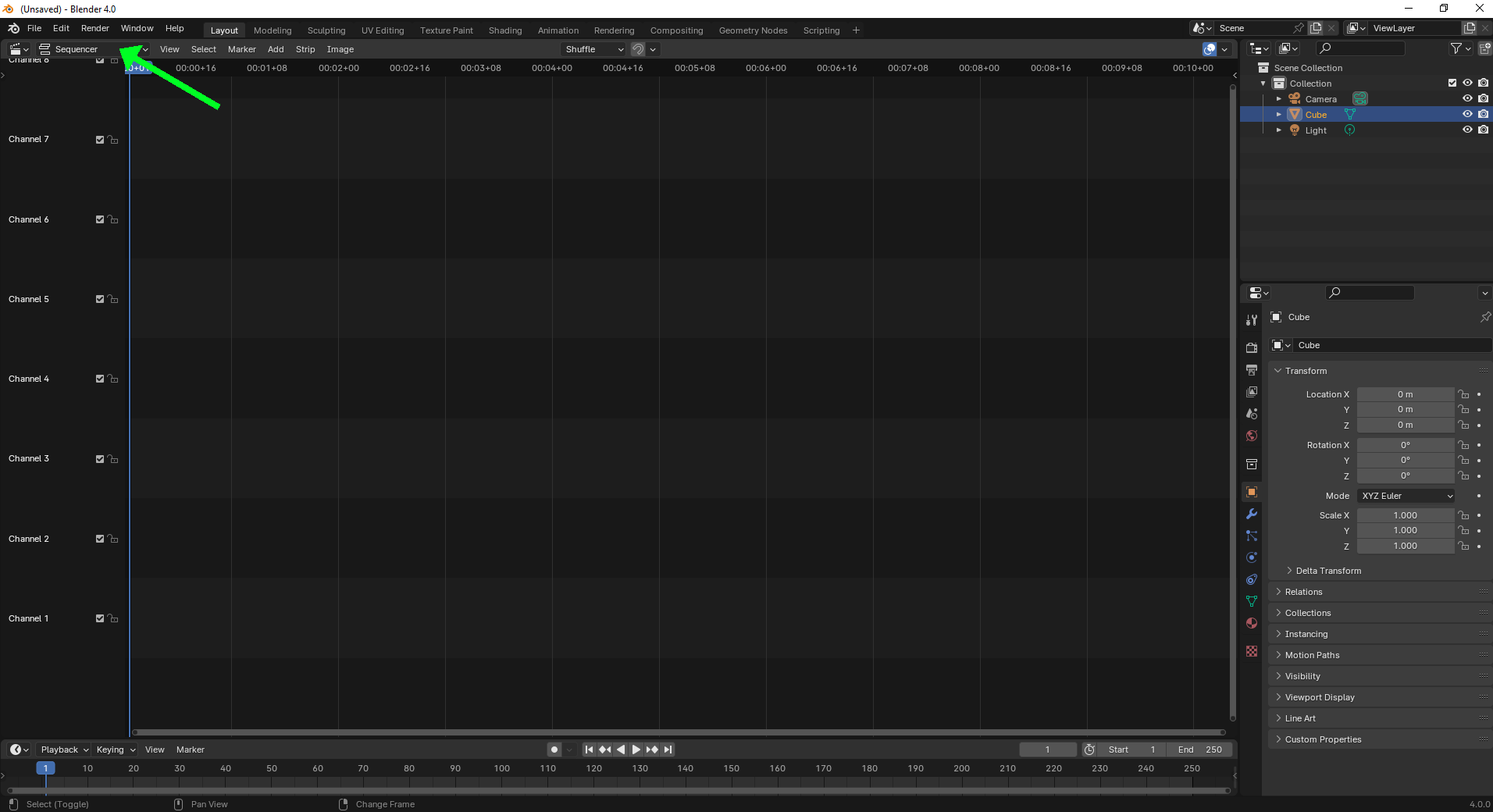Screen dimensions: 1493x812
Task: Mute Channel 4 checkbox
Action: coord(100,379)
